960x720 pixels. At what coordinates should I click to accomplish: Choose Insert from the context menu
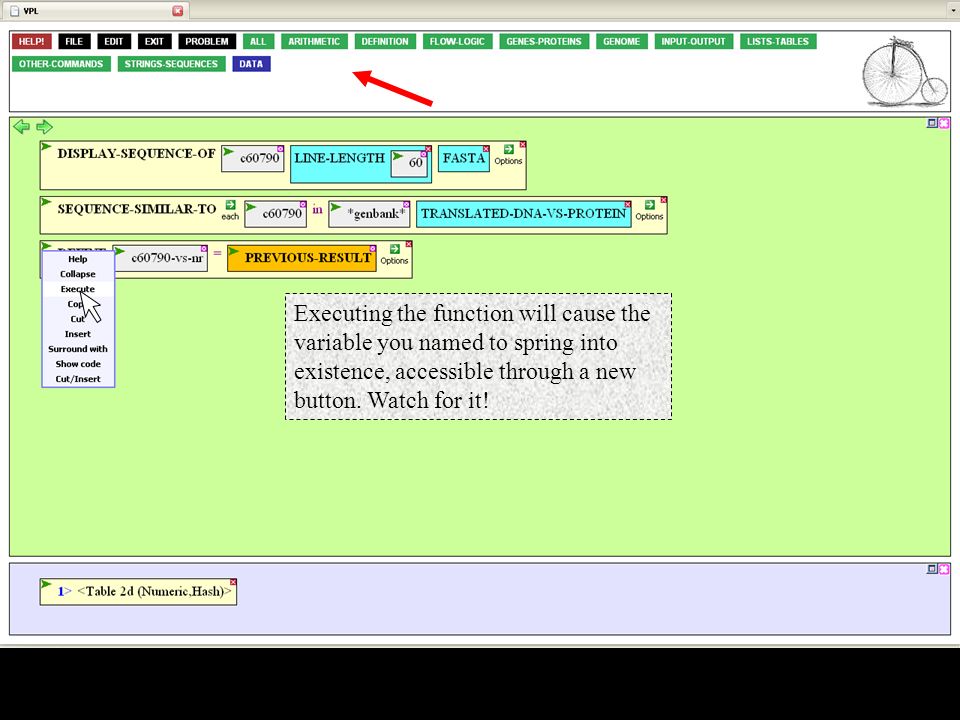coord(78,334)
